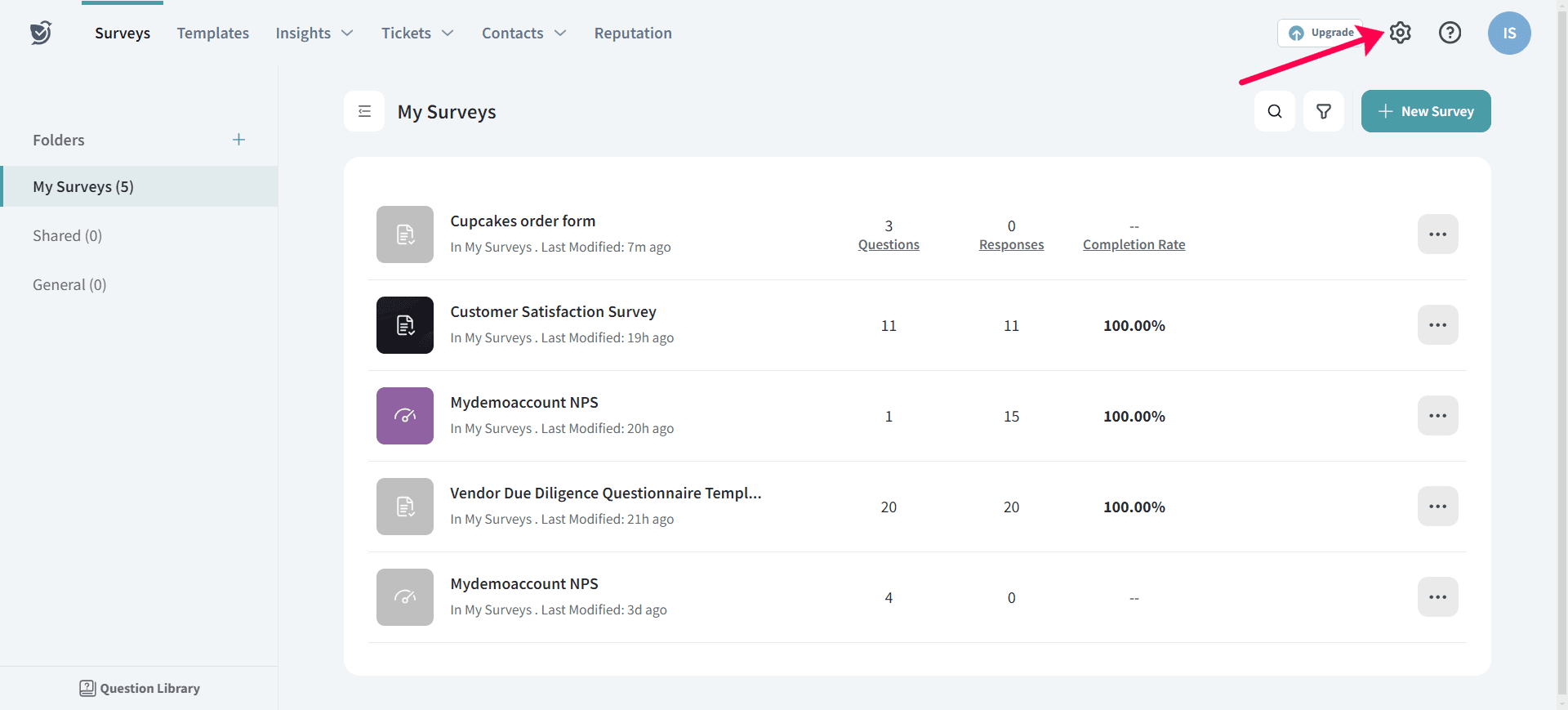This screenshot has width=1568, height=710.
Task: Switch to the Templates tab
Action: point(212,33)
